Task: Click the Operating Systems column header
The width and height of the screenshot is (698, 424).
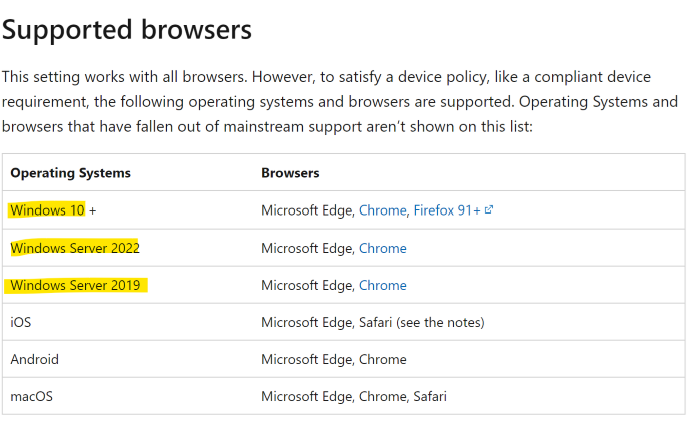Action: (70, 173)
